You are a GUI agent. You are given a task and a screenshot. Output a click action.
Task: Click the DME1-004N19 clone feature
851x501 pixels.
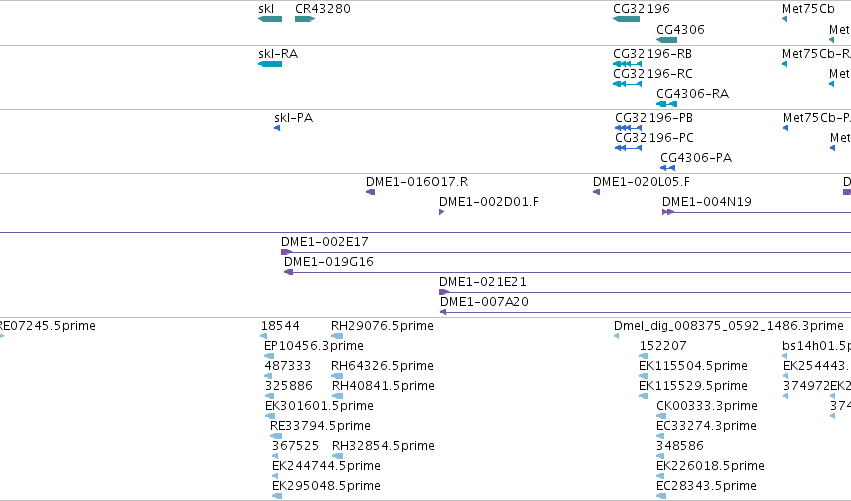coord(757,212)
